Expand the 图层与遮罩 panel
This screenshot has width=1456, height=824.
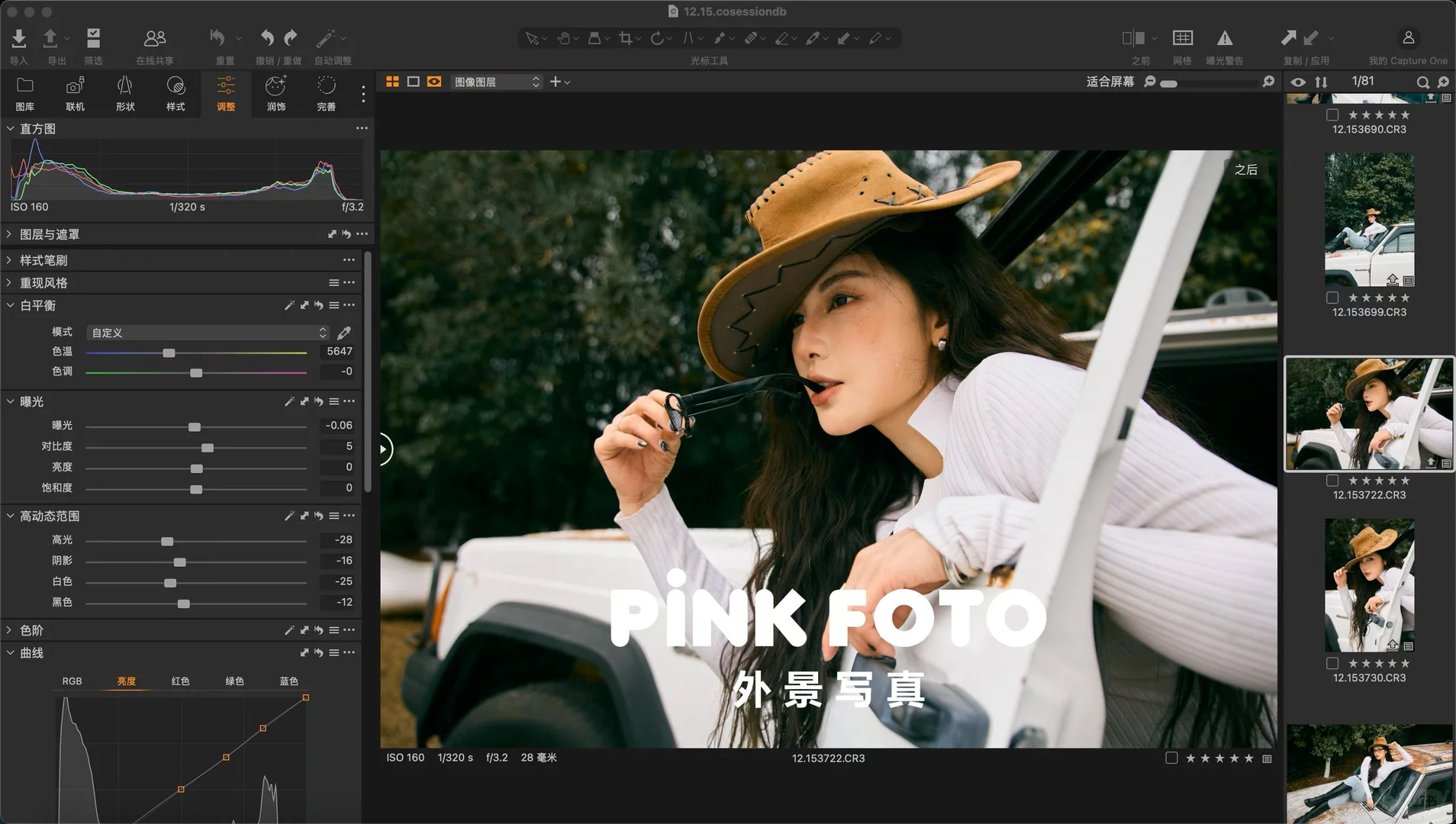coord(10,234)
